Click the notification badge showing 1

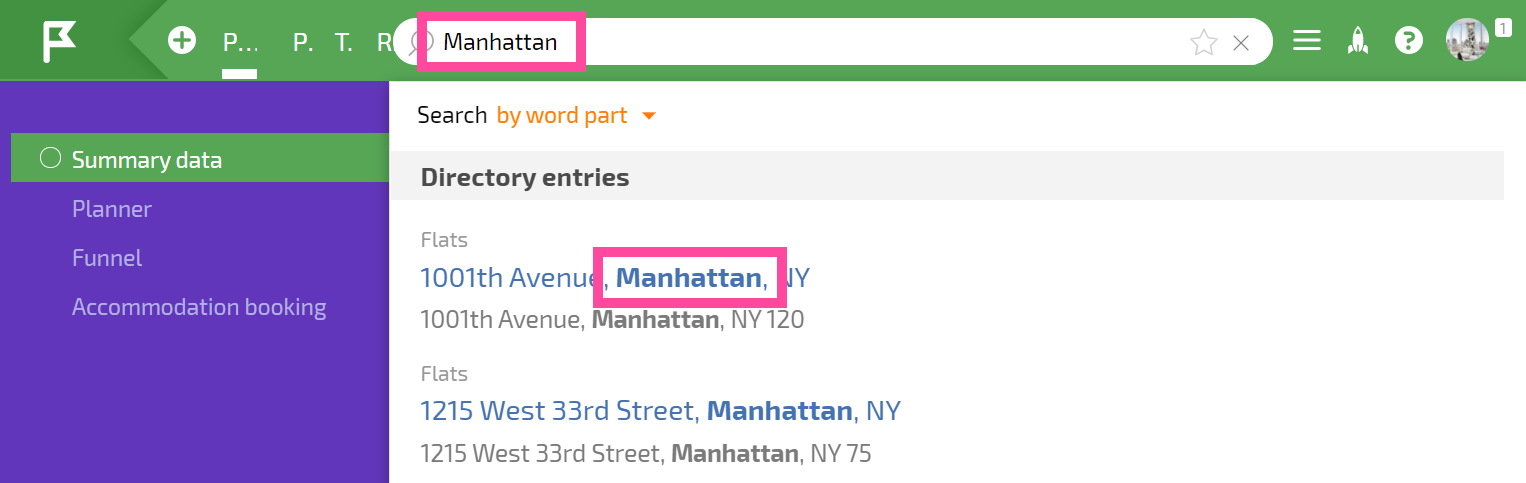pos(1502,28)
